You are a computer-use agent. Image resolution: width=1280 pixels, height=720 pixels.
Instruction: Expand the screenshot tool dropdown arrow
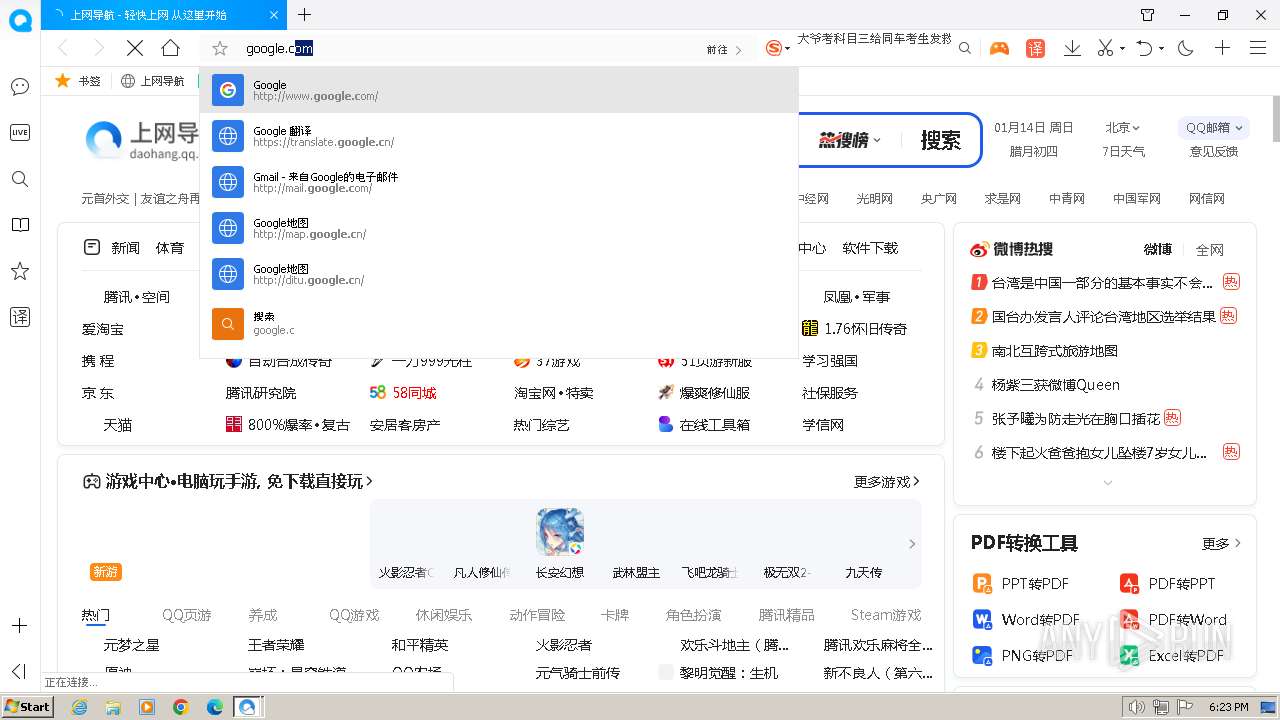click(x=1122, y=49)
